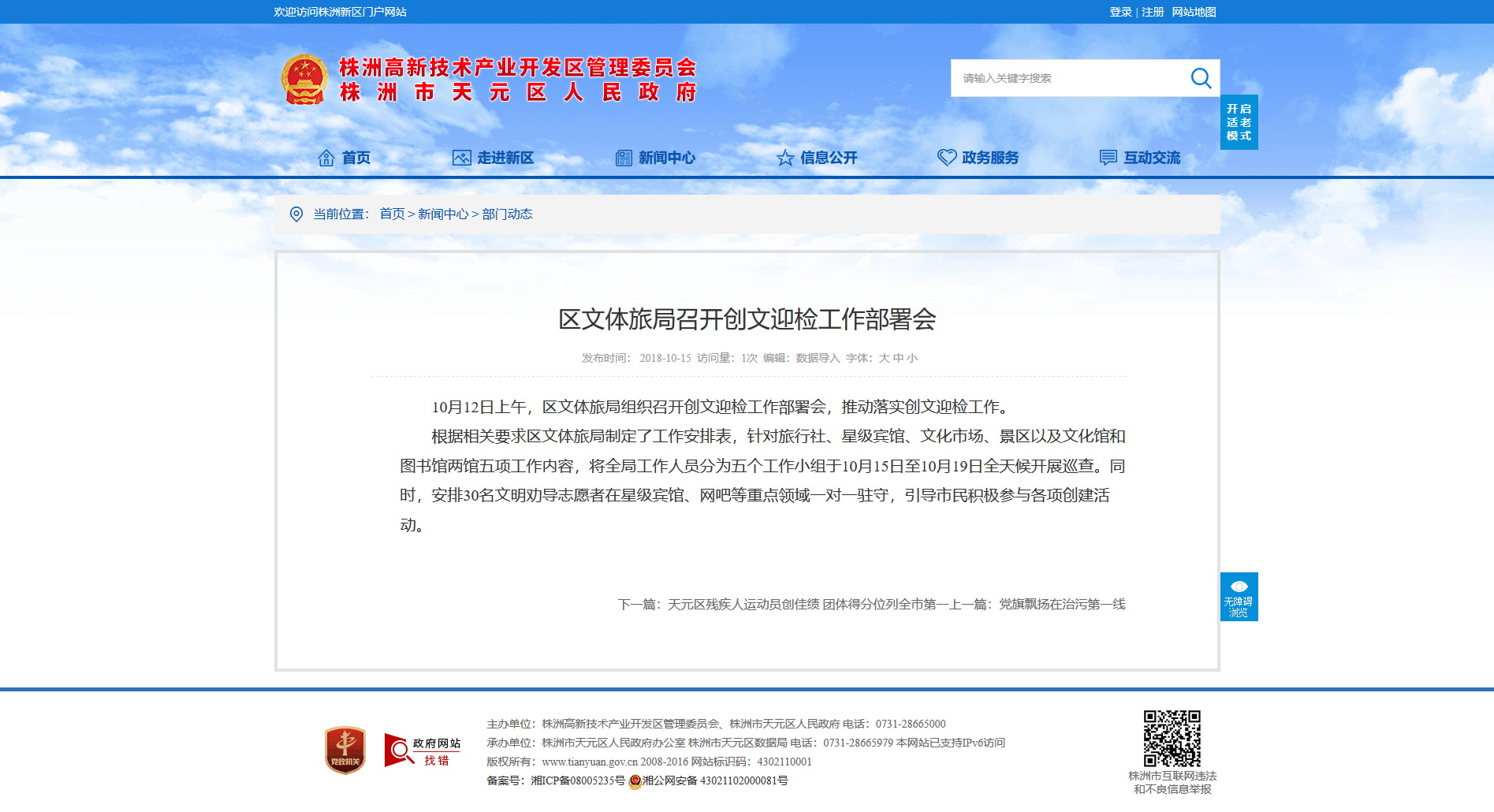Click the search keyword input field
This screenshot has width=1494, height=812.
tap(1069, 78)
